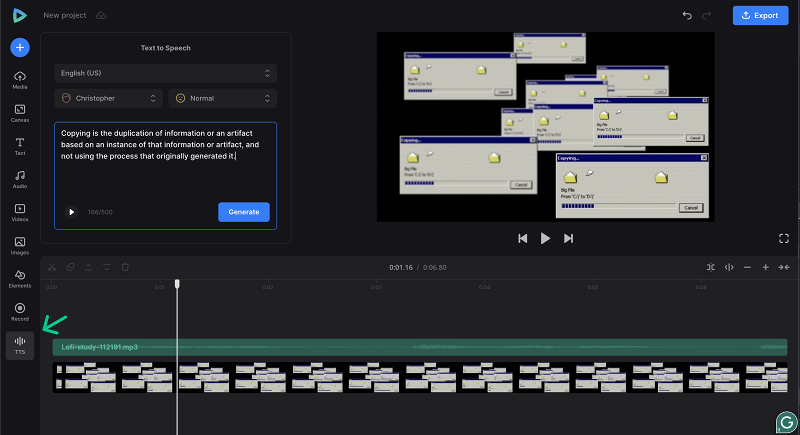Screen dimensions: 800x435
Task: Select the TTS sidebar tool
Action: [x=20, y=346]
